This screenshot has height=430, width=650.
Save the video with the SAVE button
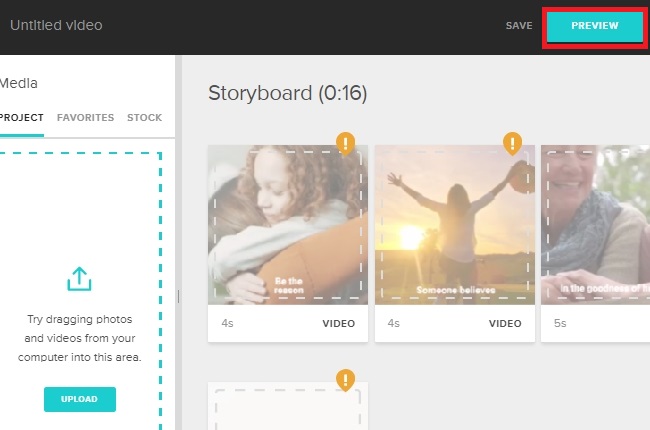tap(519, 26)
